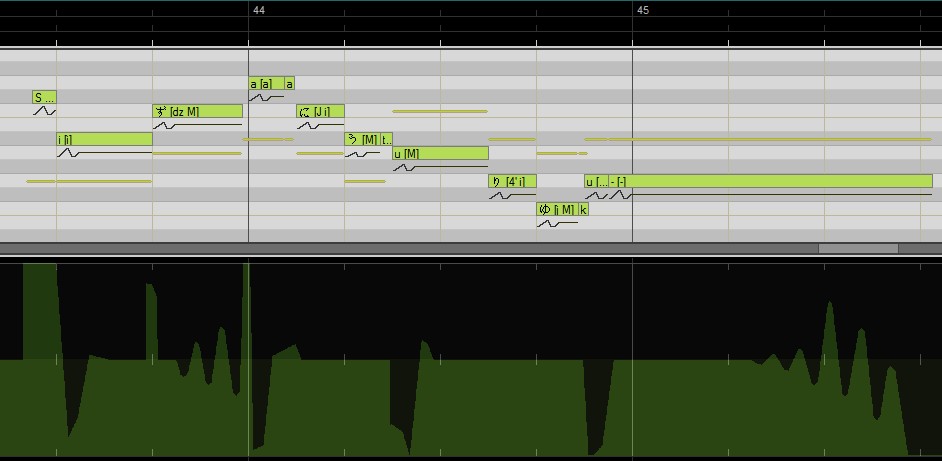Click the horizontal scrollbar thumb
Viewport: 942px width, 461px height.
858,248
